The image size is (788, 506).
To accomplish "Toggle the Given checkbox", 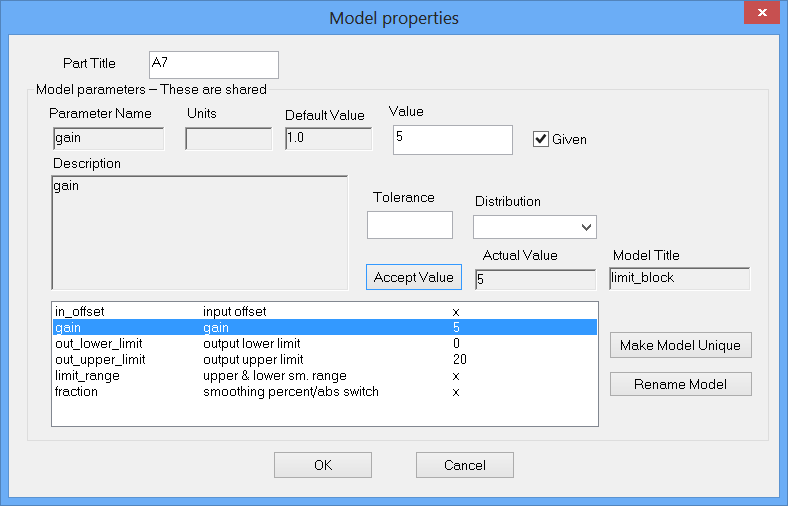I will 541,139.
